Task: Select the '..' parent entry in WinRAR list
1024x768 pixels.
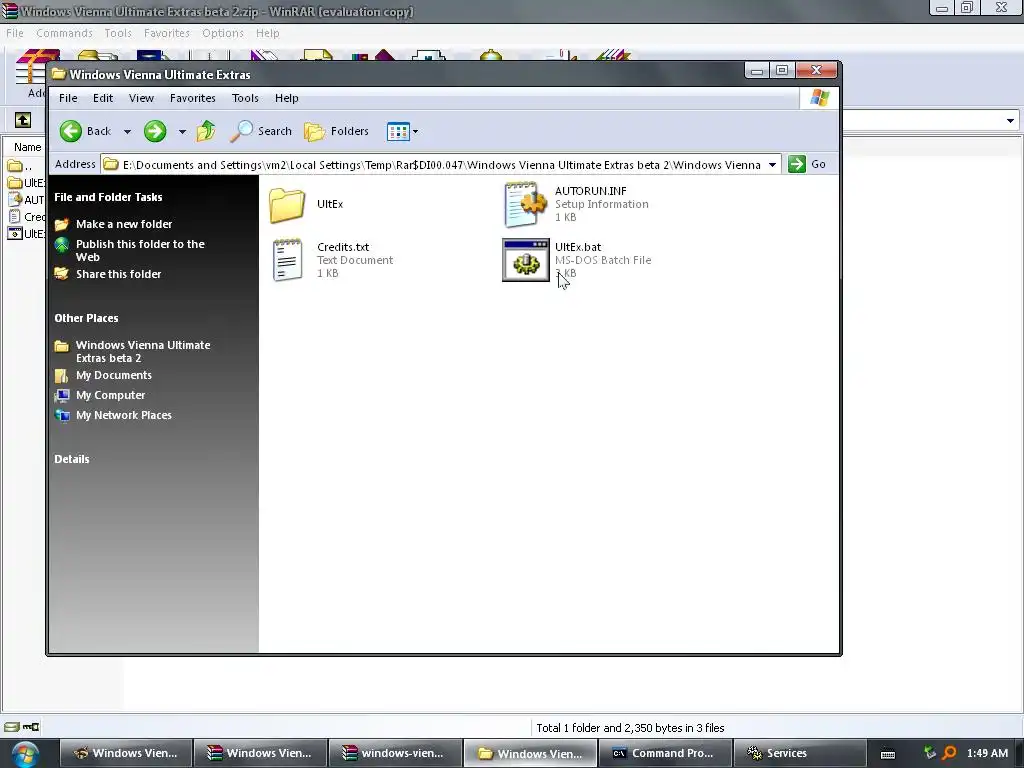Action: pos(25,166)
